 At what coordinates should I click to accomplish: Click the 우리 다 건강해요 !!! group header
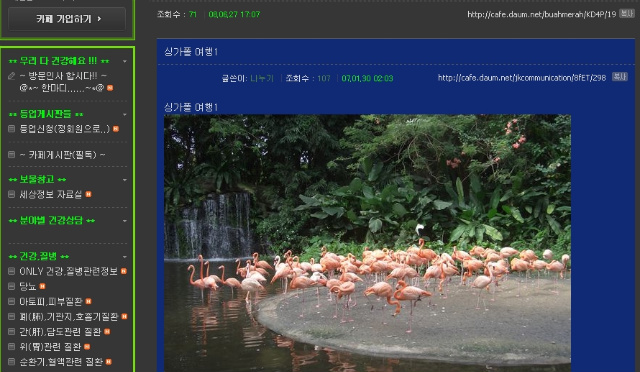(x=59, y=61)
